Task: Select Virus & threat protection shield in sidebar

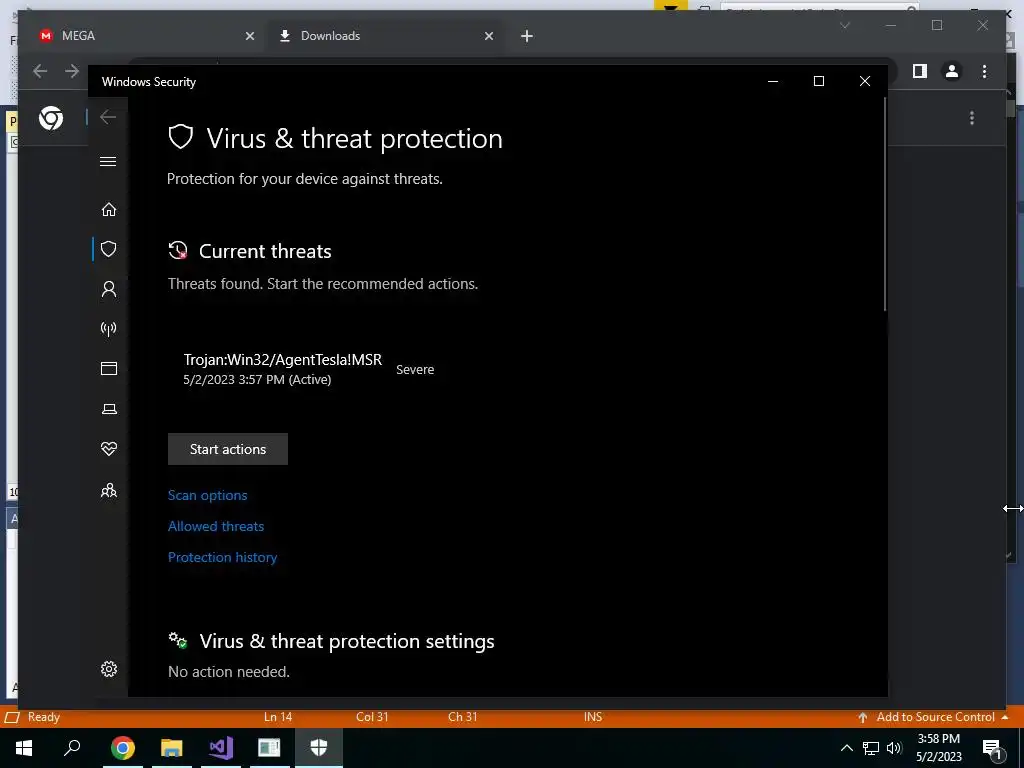Action: click(108, 249)
